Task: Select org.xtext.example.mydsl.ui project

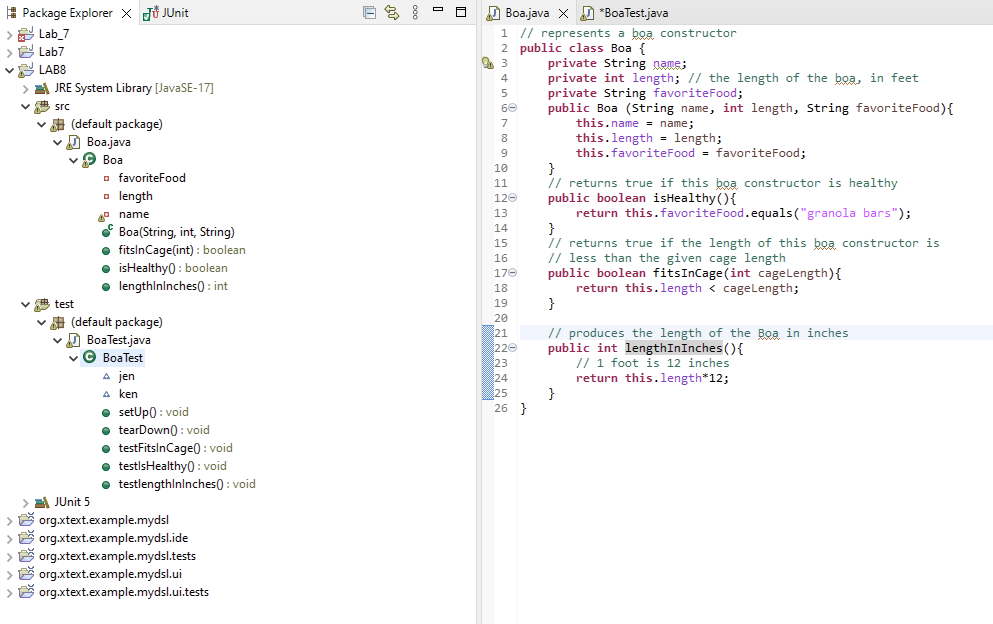Action: click(110, 574)
